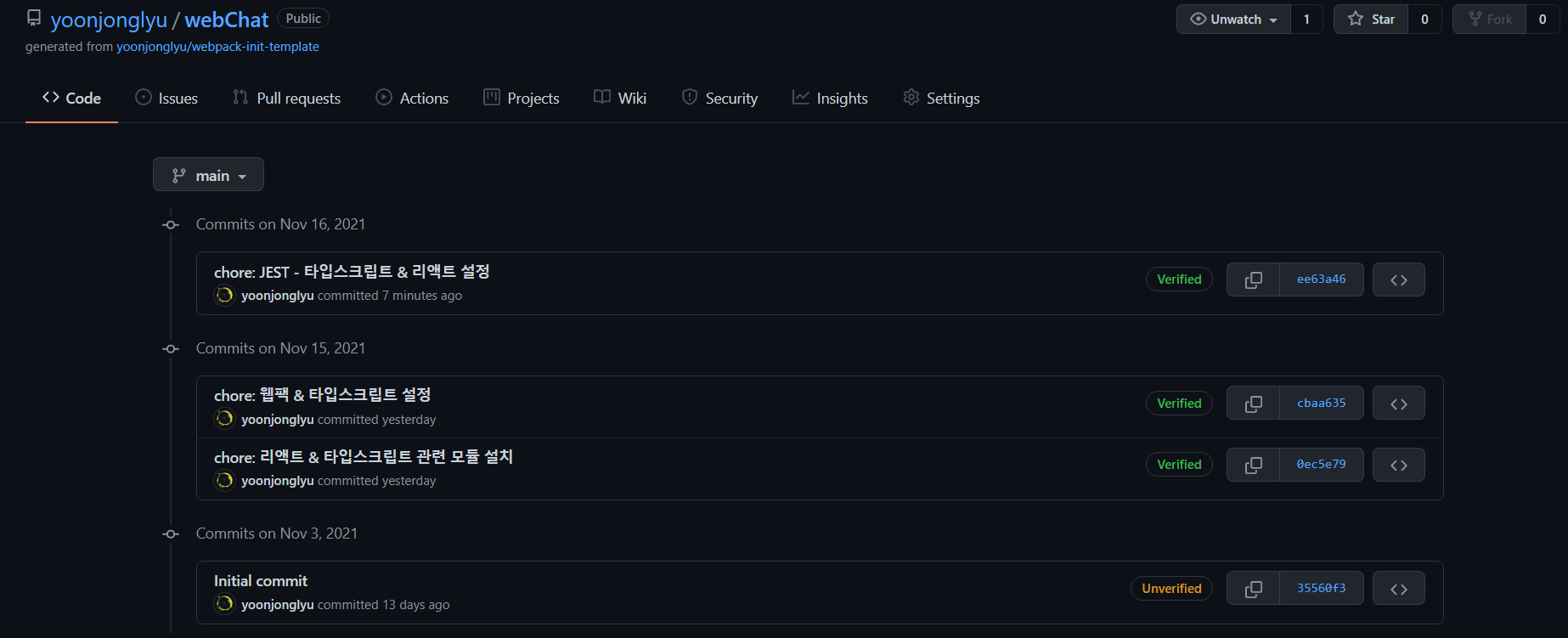This screenshot has height=638, width=1568.
Task: View the forks count 0
Action: coord(1543,19)
